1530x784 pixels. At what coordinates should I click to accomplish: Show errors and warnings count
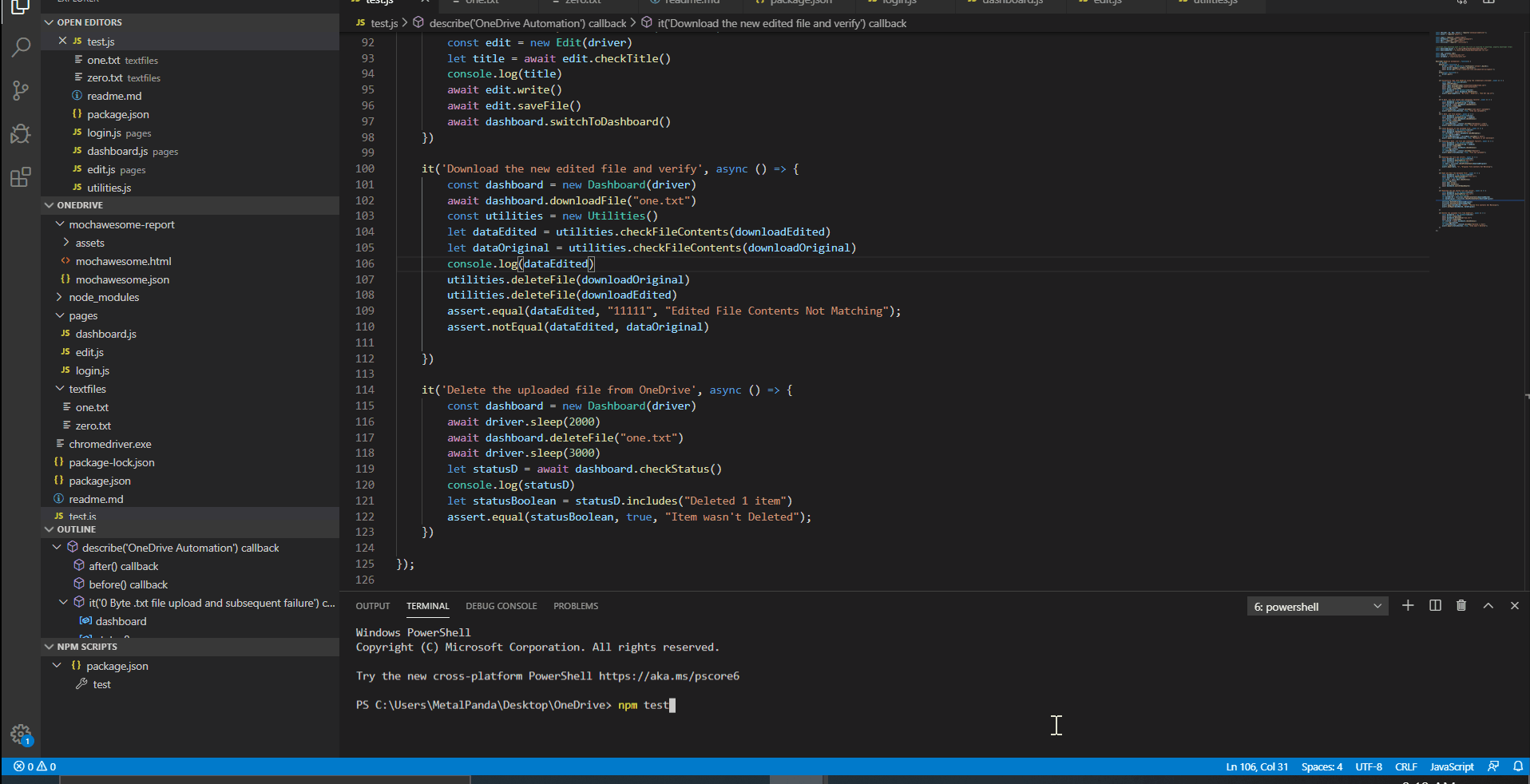point(35,766)
